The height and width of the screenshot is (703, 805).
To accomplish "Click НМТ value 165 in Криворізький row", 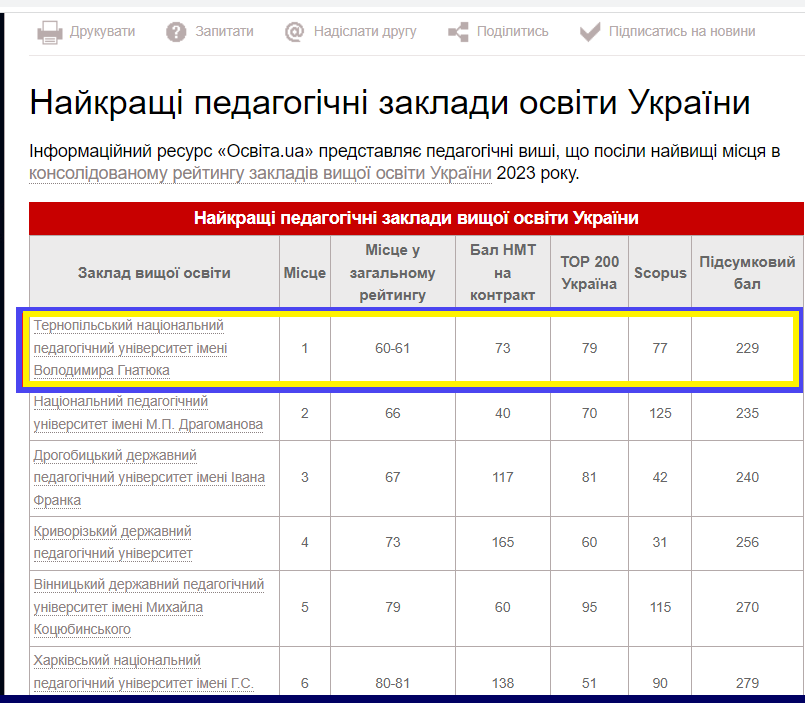I will coord(503,542).
